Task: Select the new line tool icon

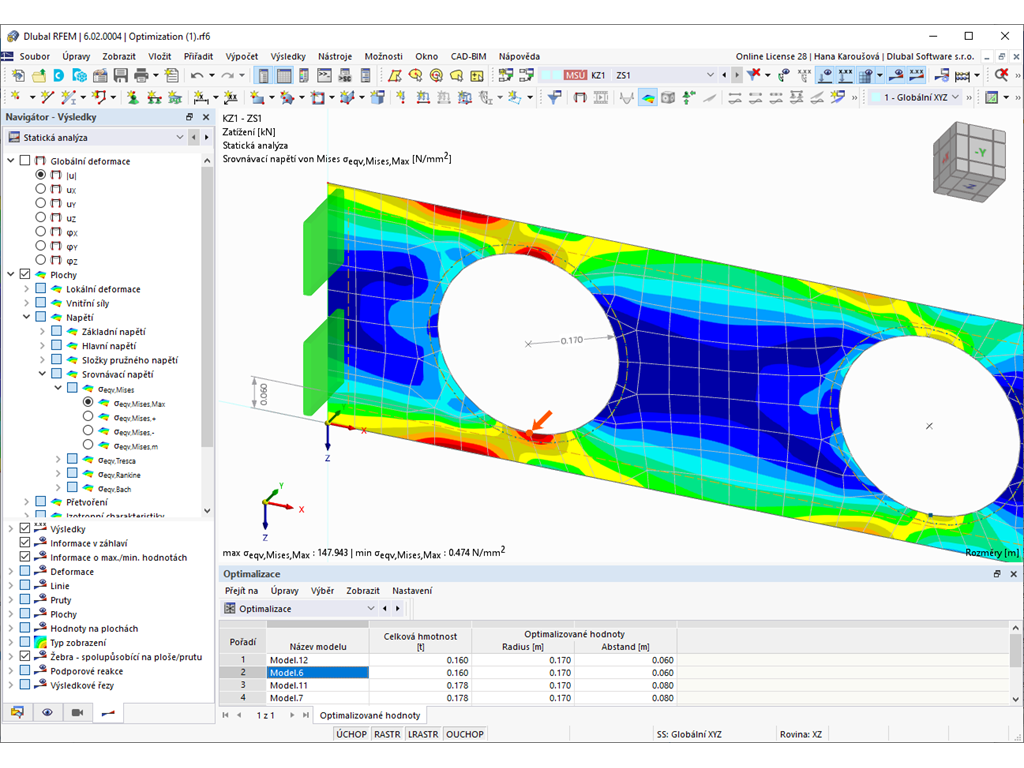Action: click(x=47, y=98)
